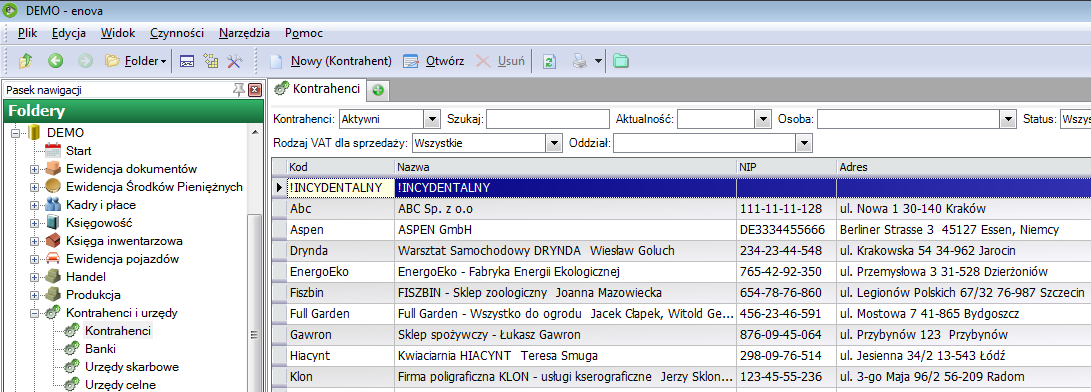
Task: Sort table by Adres column header
Action: coord(964,168)
